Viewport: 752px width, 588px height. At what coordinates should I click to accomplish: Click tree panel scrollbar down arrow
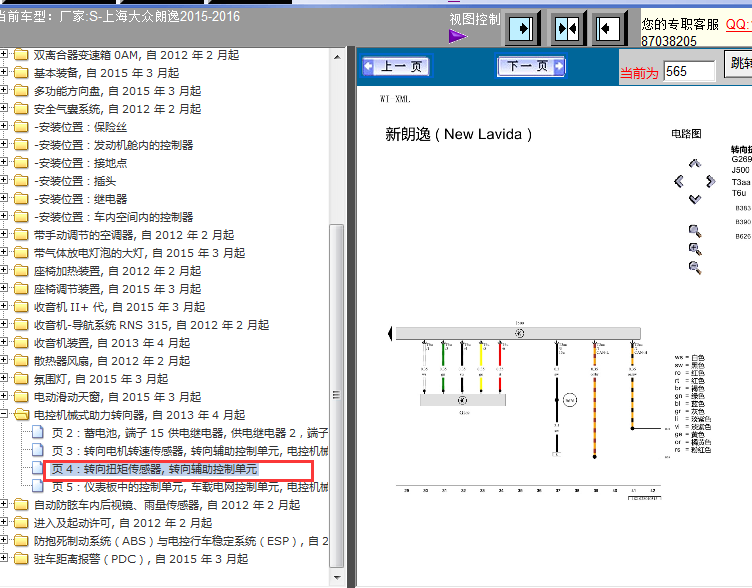pos(337,577)
